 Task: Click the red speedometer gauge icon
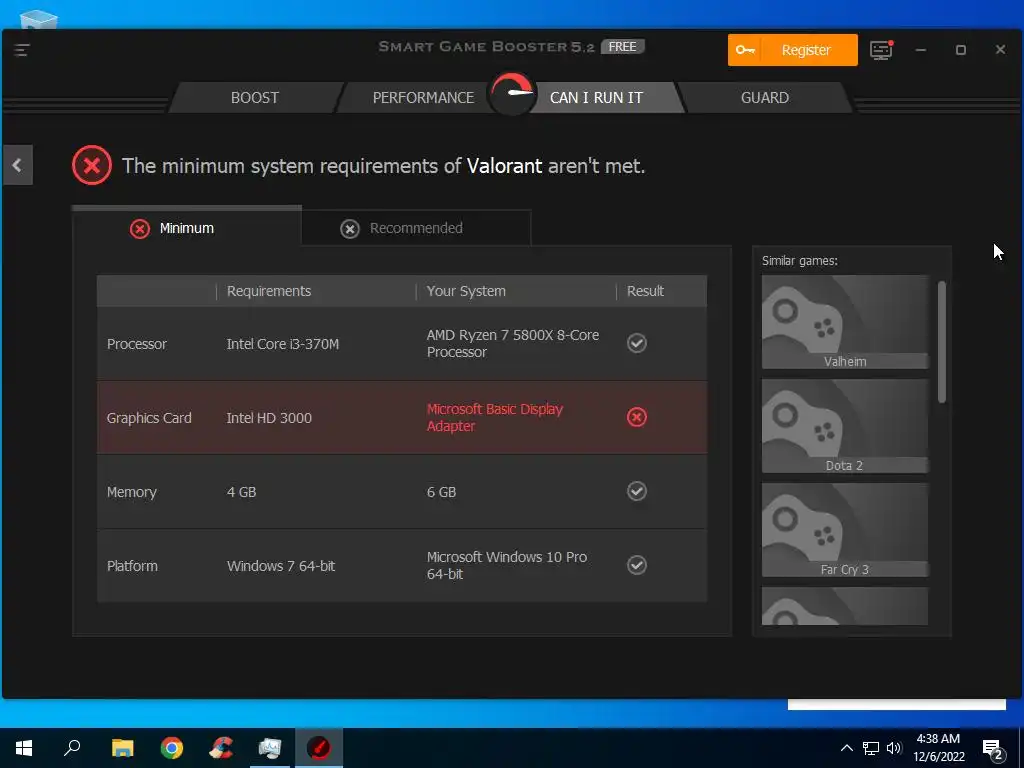pos(512,93)
